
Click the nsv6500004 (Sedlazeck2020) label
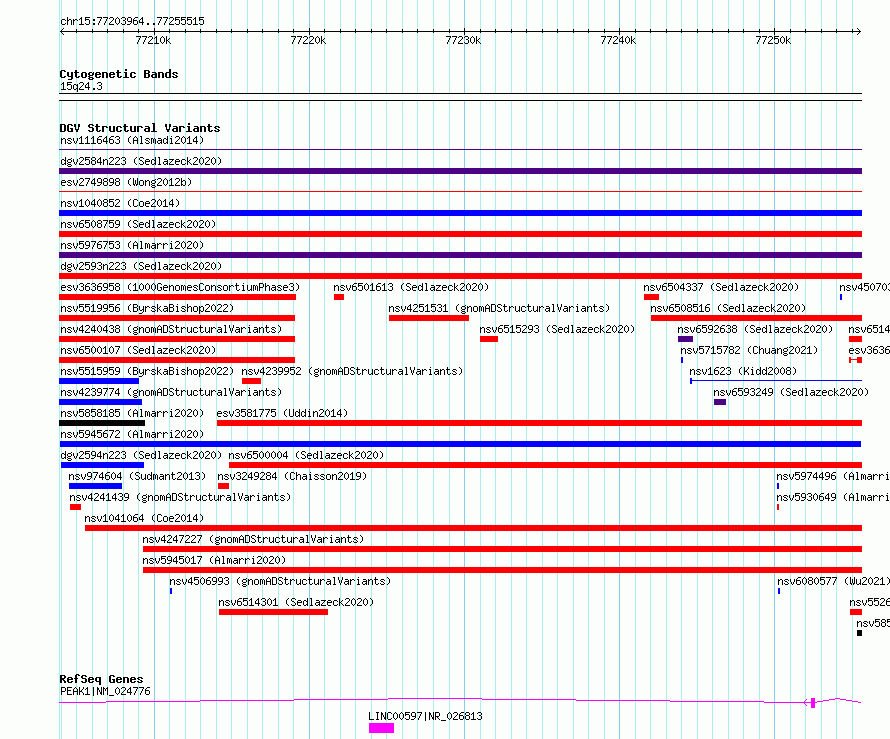point(307,455)
